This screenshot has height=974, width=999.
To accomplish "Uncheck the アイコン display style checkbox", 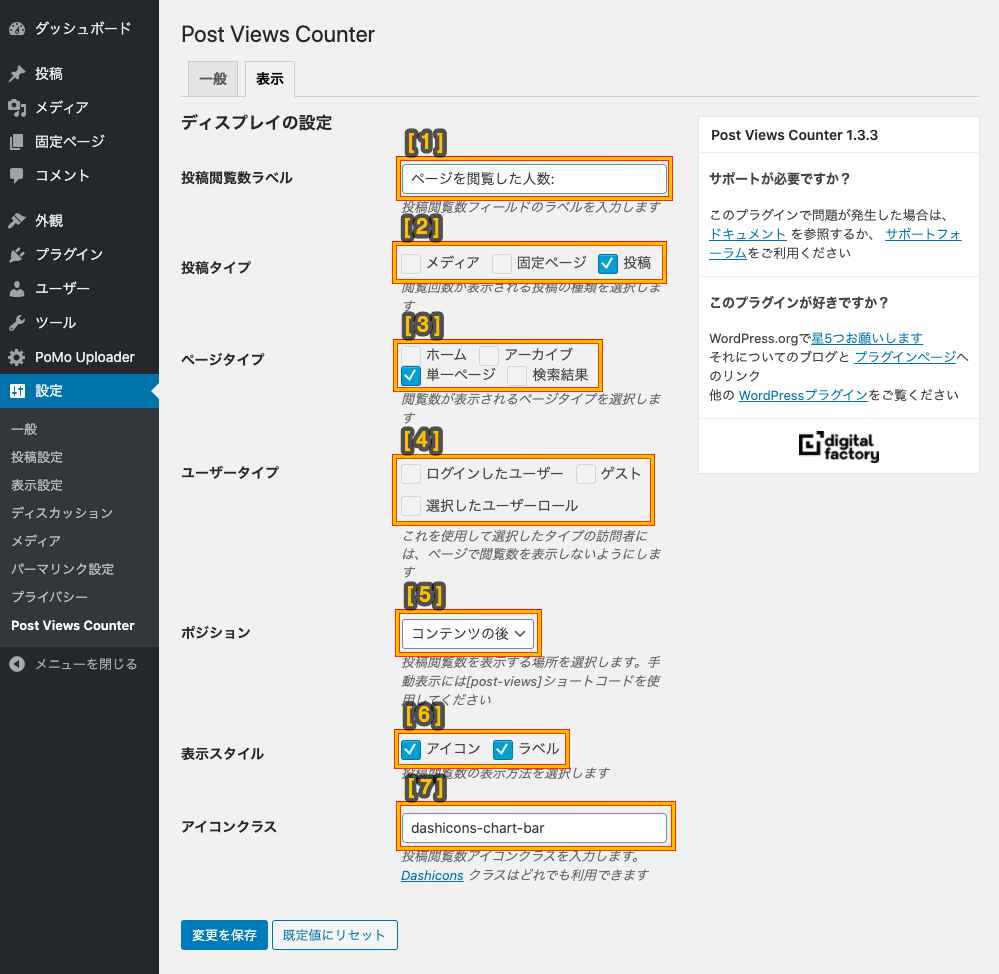I will pyautogui.click(x=411, y=749).
